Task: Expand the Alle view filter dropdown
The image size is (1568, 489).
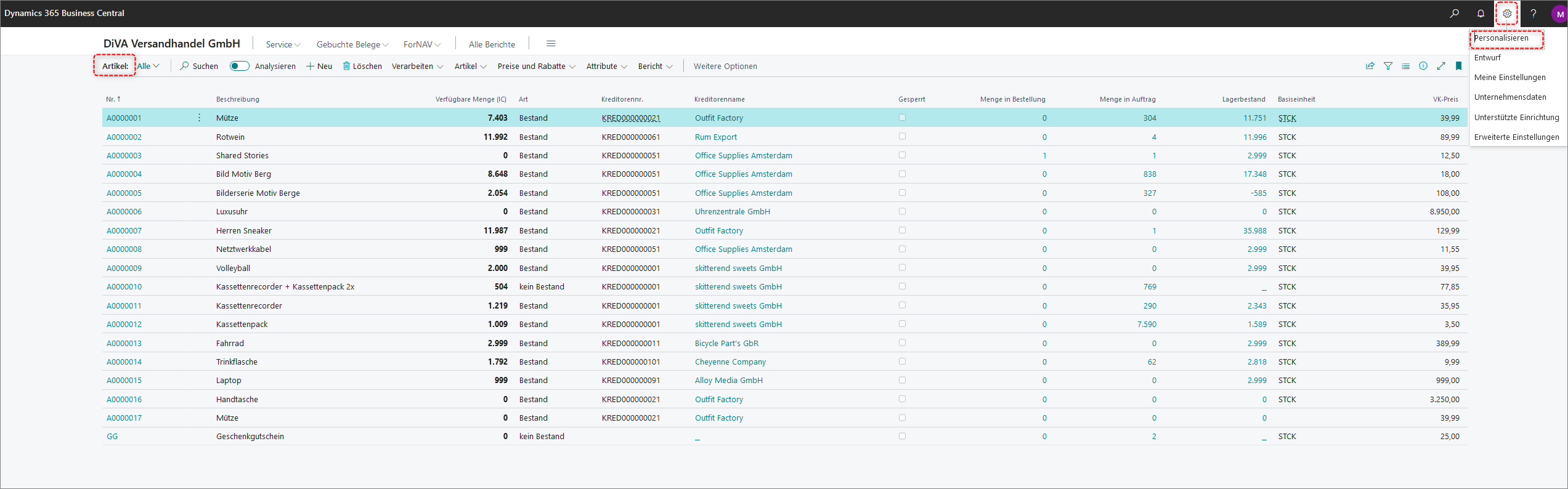Action: coord(148,66)
